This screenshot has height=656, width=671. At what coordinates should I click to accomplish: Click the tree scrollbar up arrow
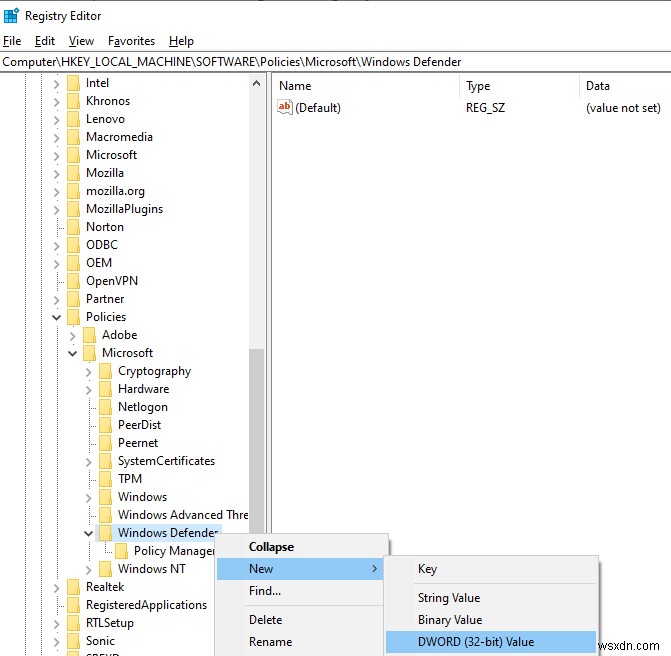tap(256, 83)
